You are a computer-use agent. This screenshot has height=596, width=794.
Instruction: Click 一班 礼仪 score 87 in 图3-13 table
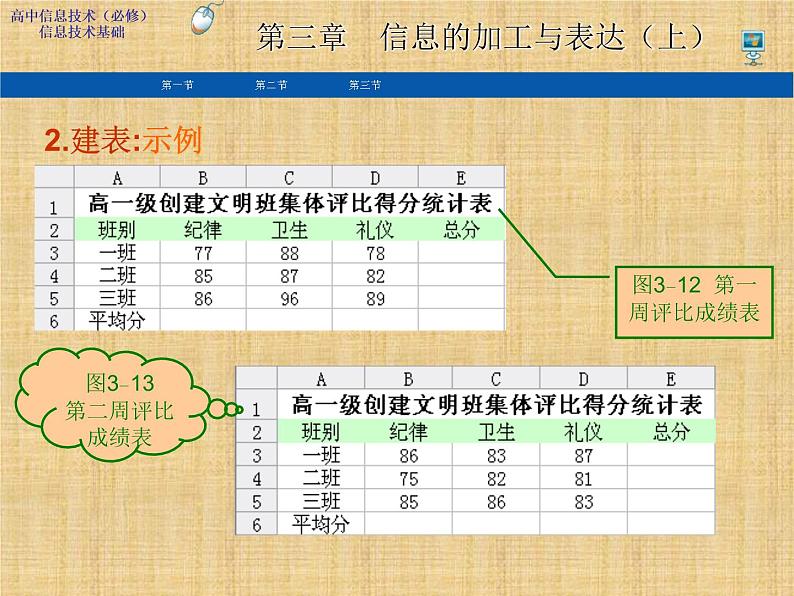click(x=583, y=456)
